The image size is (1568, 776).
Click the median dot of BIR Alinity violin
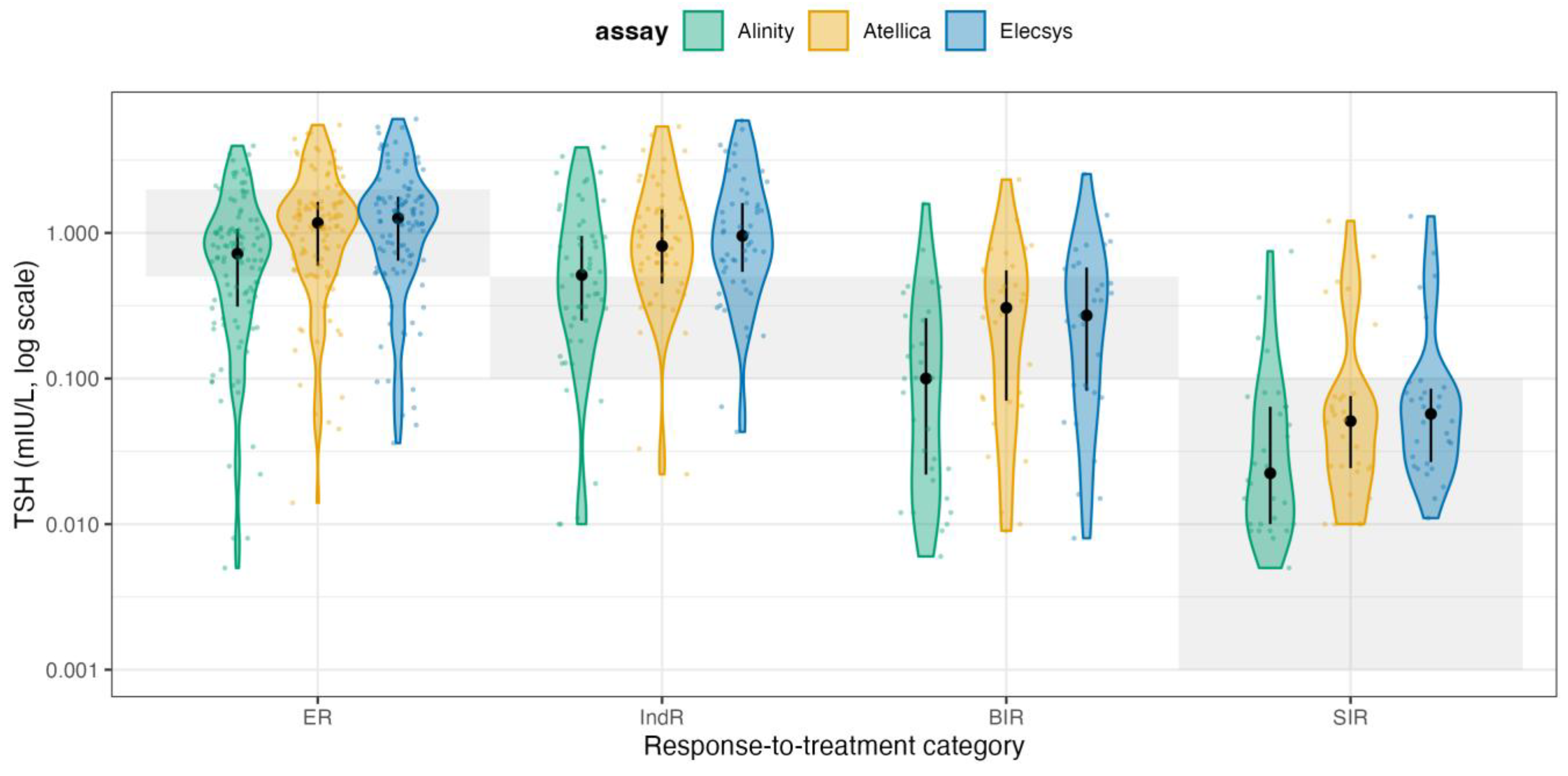[x=926, y=379]
